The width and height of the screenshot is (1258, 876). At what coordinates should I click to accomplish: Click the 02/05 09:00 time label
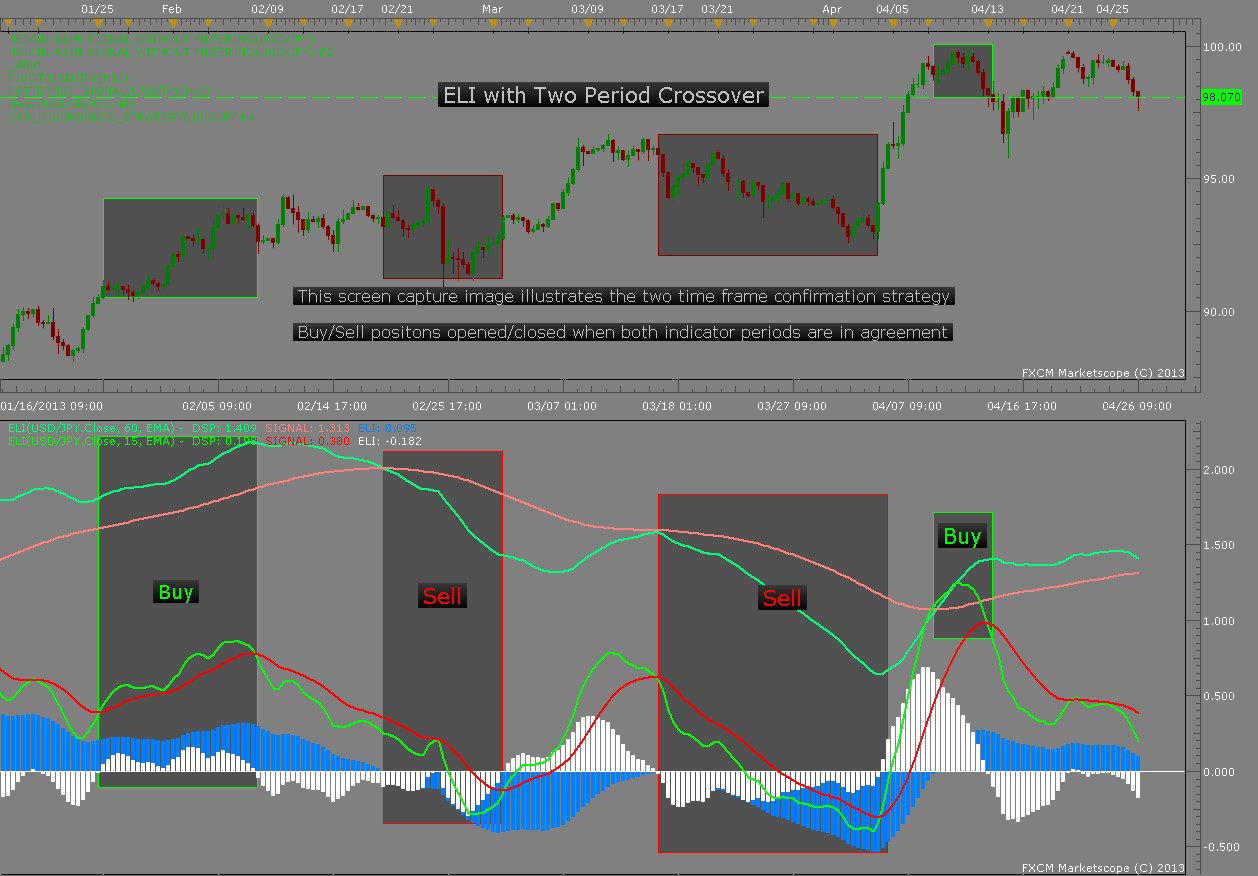[x=217, y=406]
